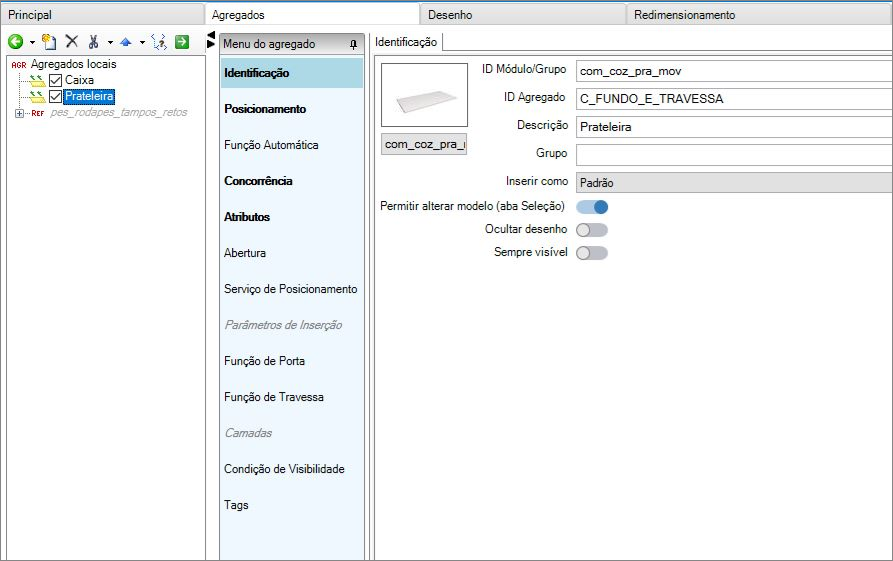
Task: Select pes_rodapes_tampos_retos reference item
Action: (118, 113)
